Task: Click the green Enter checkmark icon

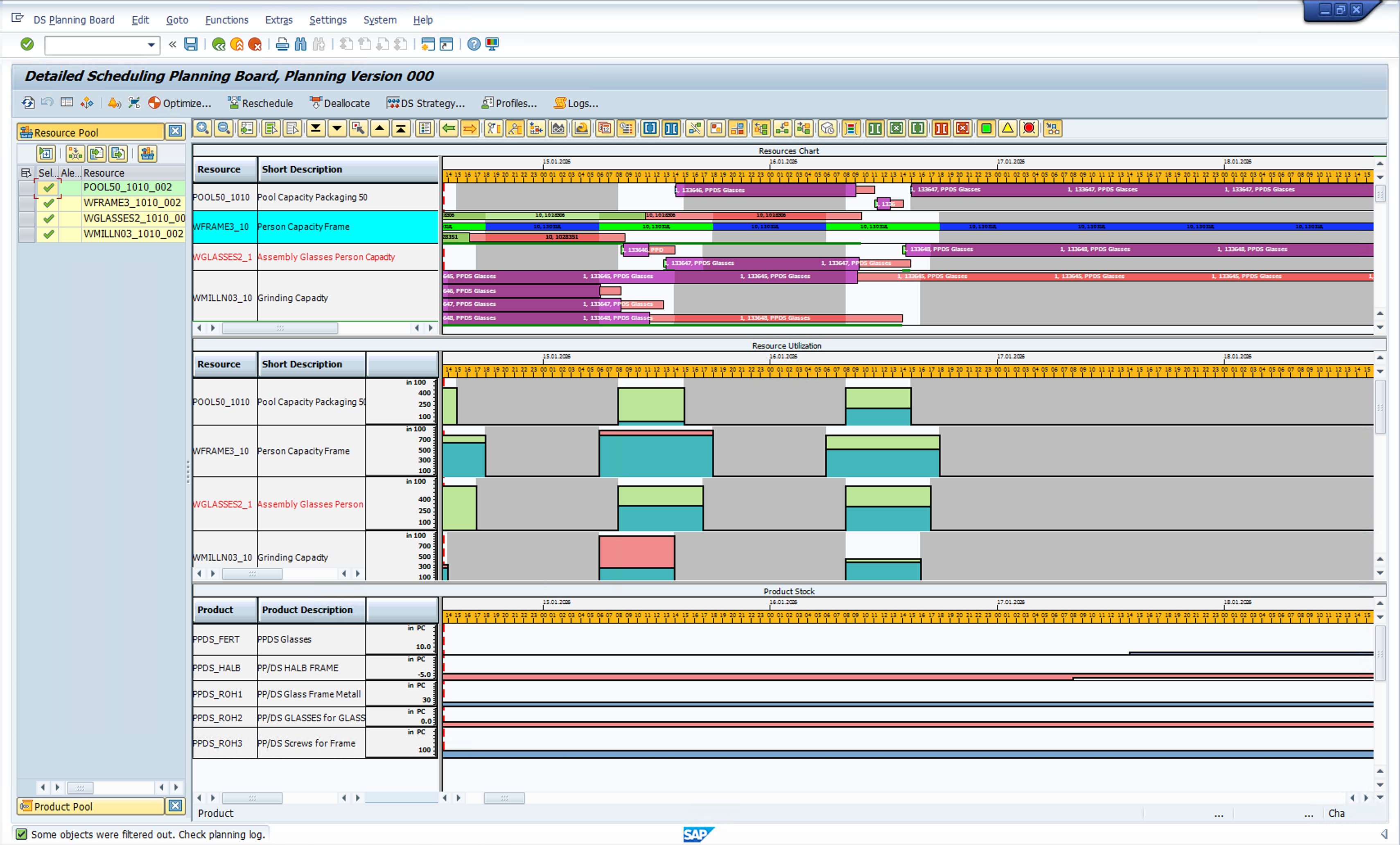Action: point(27,44)
